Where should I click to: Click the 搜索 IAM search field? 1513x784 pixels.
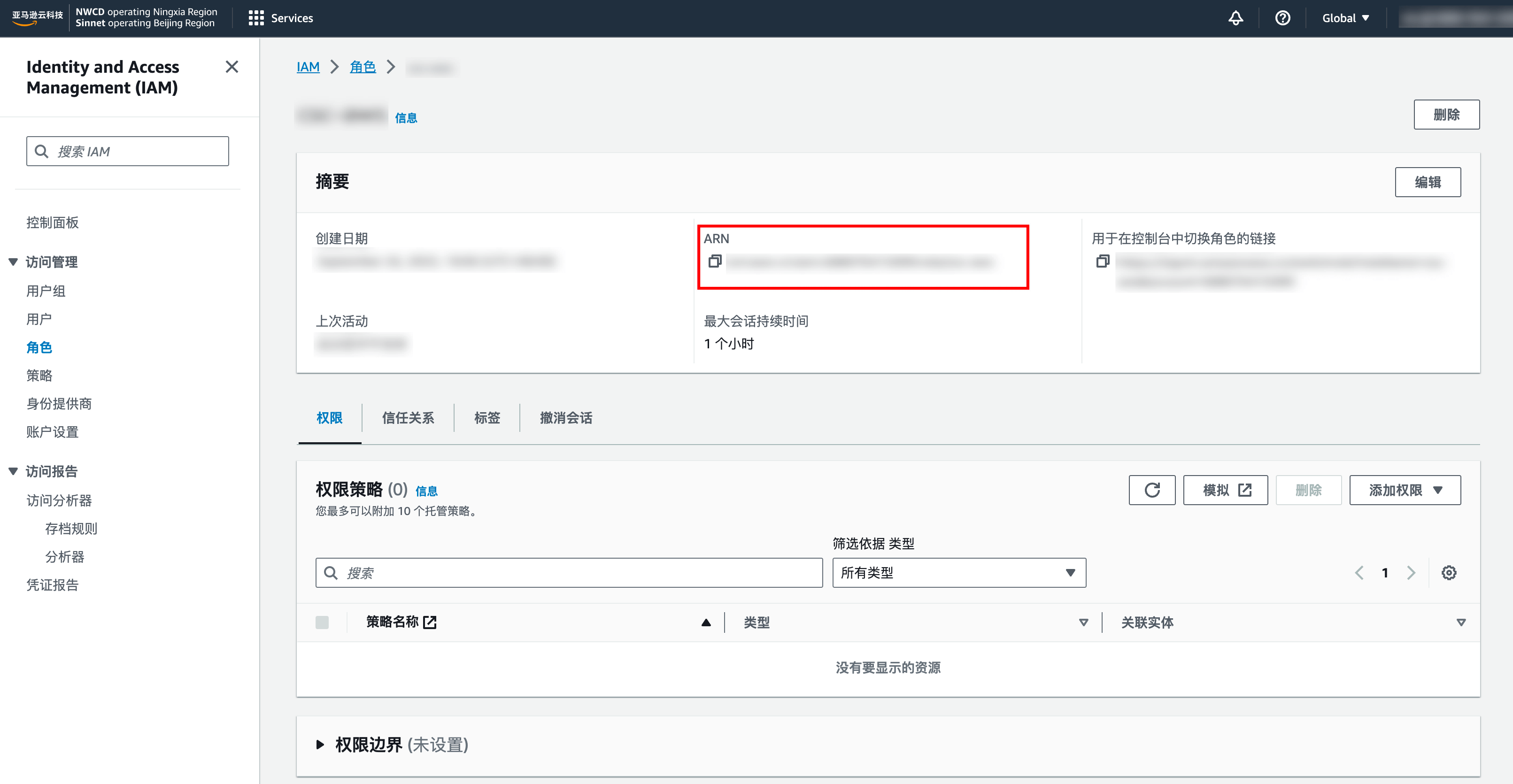tap(127, 152)
